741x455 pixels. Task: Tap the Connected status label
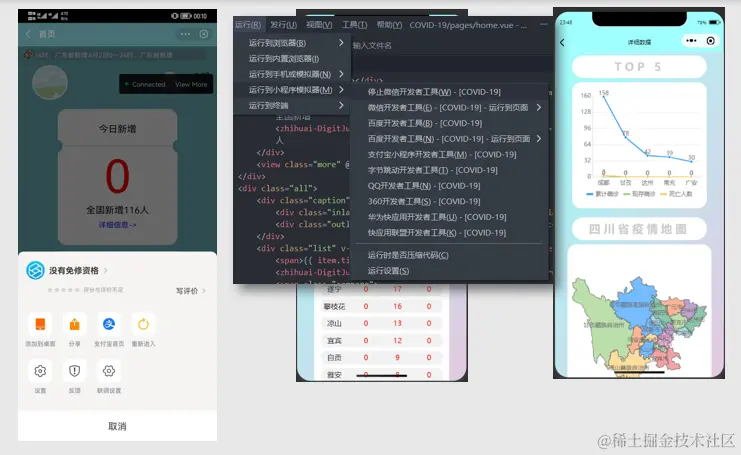tap(148, 84)
